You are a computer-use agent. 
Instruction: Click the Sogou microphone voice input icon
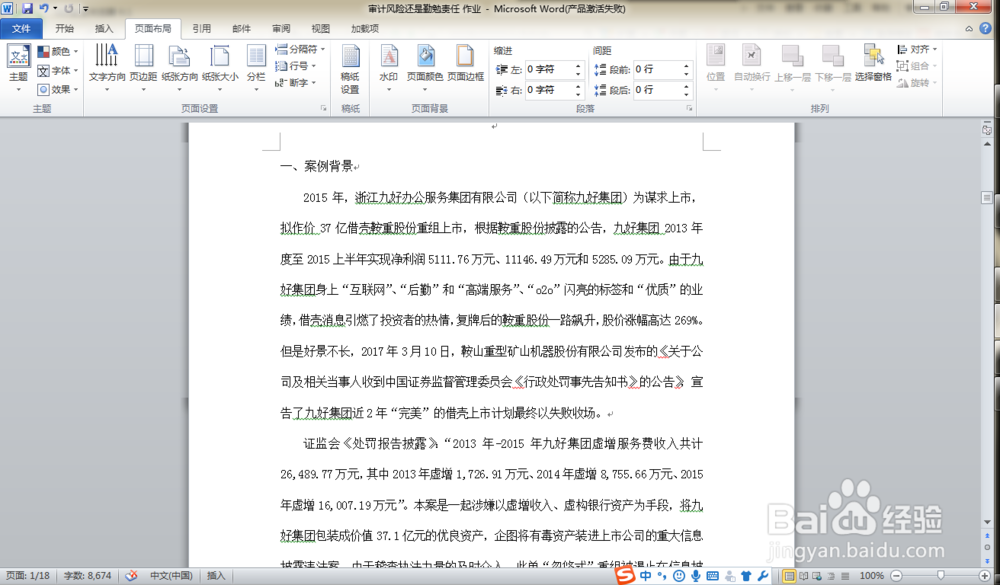pyautogui.click(x=696, y=576)
